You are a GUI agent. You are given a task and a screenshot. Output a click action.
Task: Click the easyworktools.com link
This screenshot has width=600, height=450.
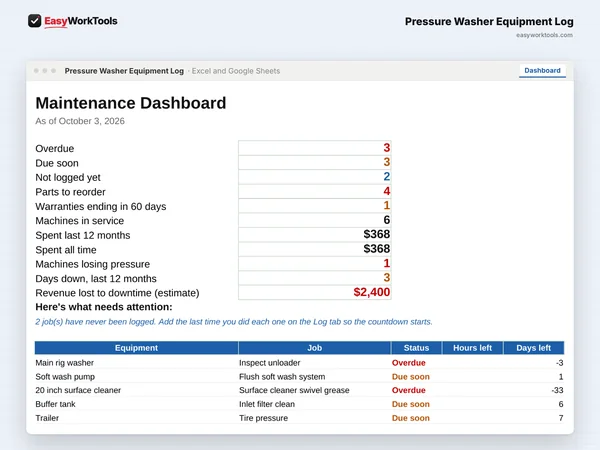[x=544, y=35]
